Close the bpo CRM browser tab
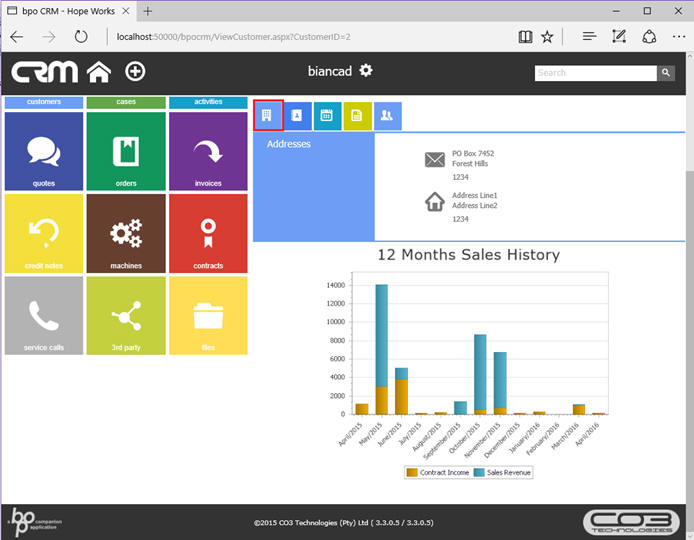Viewport: 694px width, 540px height. [126, 11]
